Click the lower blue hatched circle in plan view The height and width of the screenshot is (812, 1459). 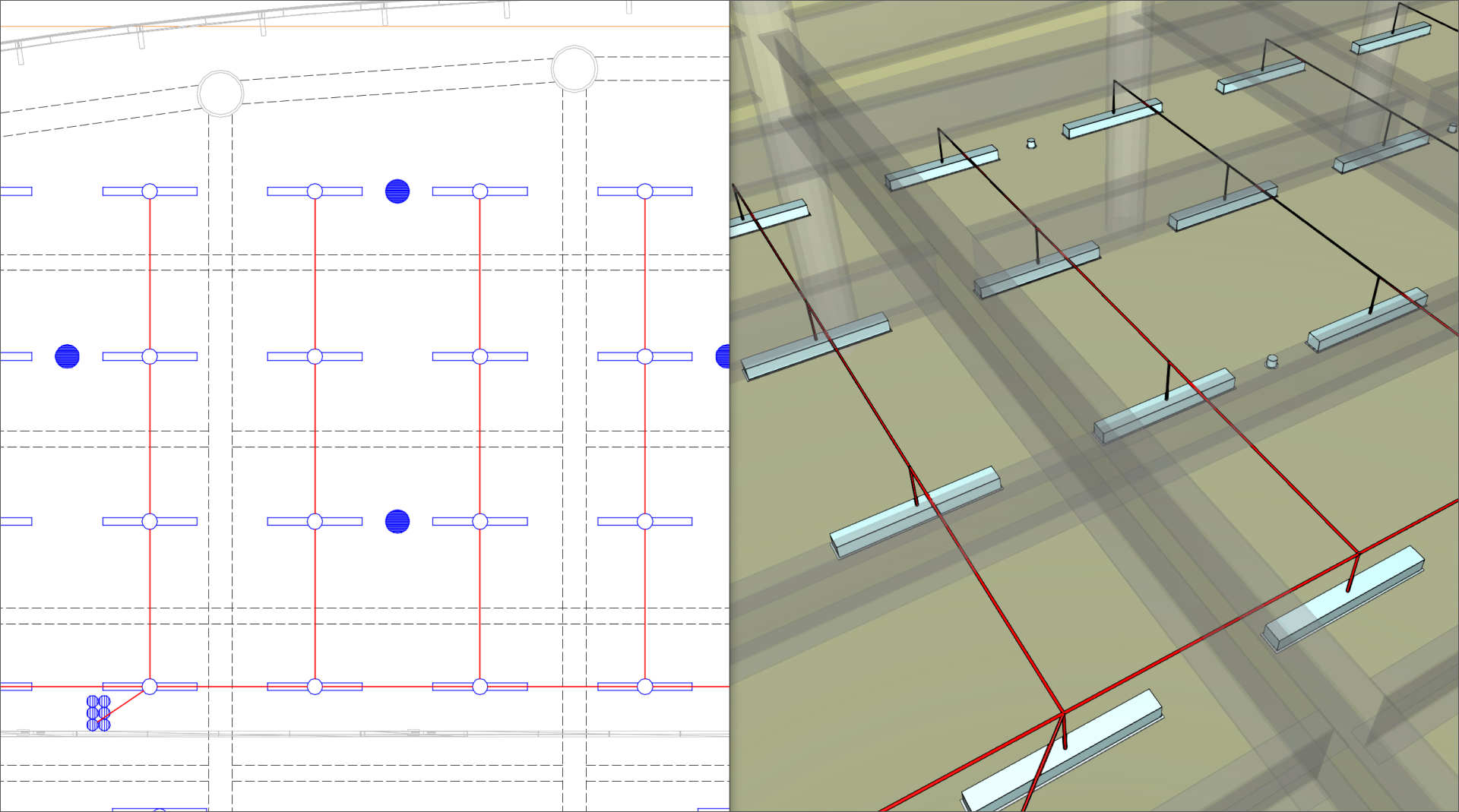(x=397, y=521)
